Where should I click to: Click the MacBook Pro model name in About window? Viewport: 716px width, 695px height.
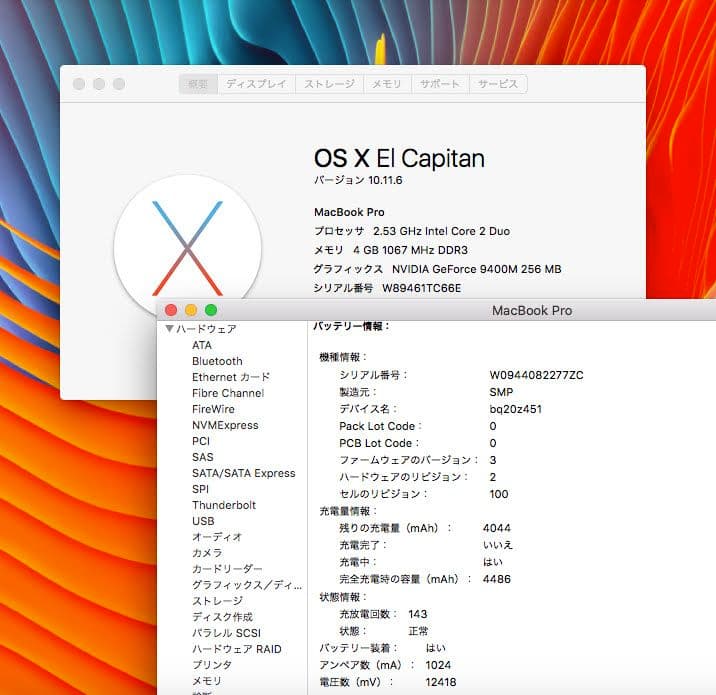click(349, 212)
